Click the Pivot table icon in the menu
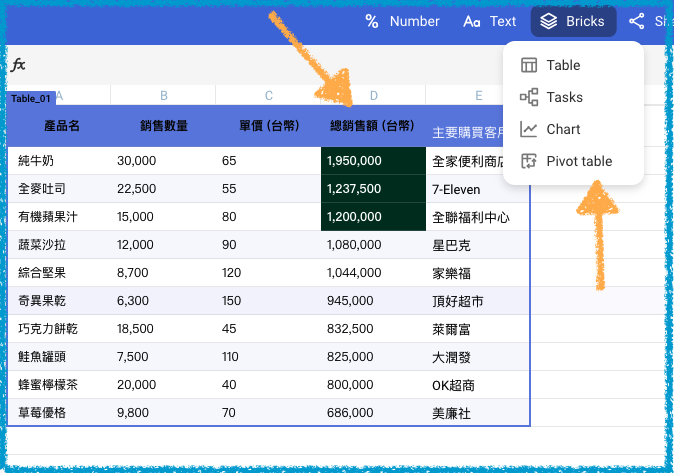 coord(529,162)
